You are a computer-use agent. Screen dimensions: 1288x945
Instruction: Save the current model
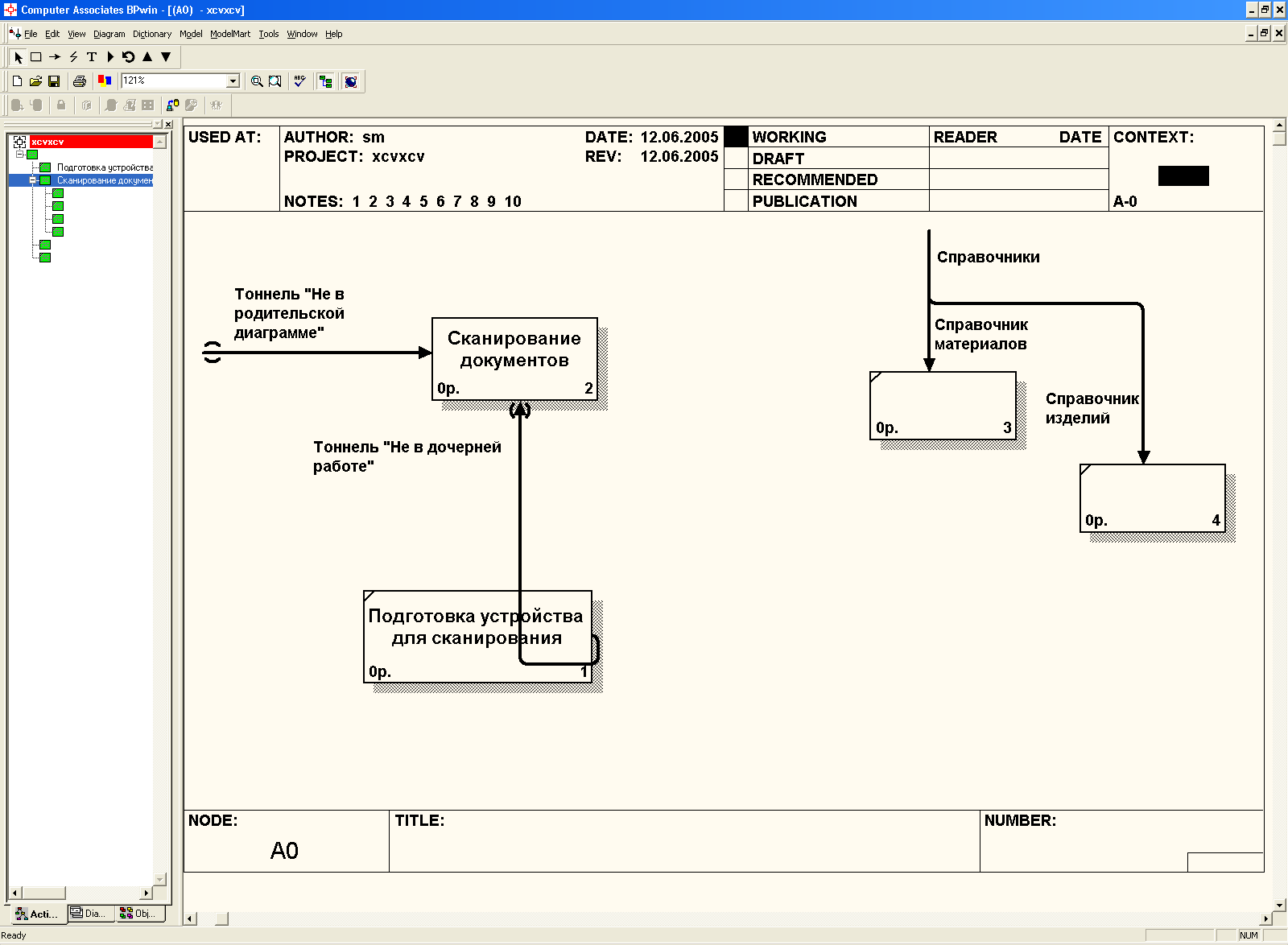click(x=54, y=81)
